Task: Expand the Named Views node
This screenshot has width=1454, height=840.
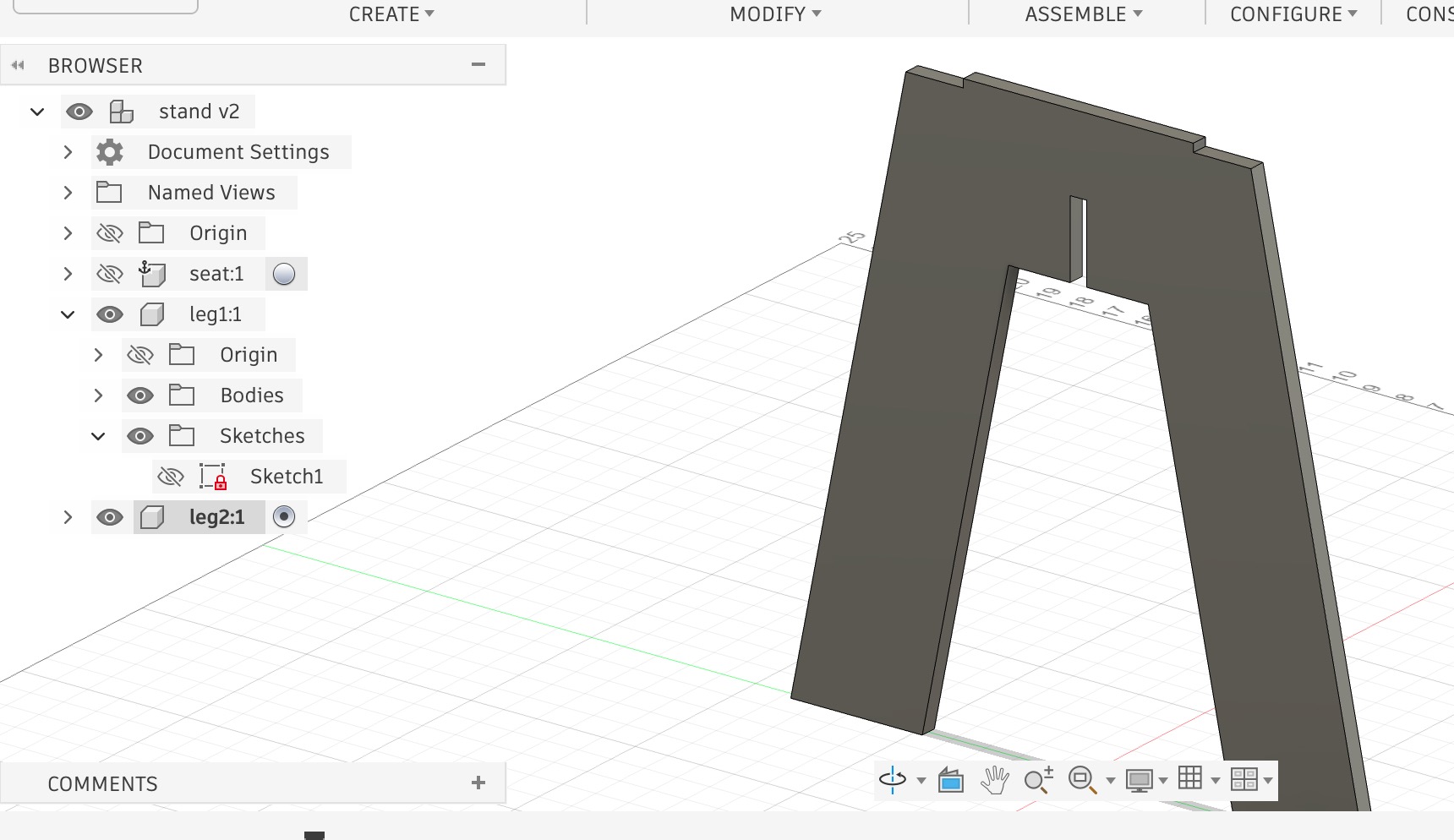Action: click(68, 193)
